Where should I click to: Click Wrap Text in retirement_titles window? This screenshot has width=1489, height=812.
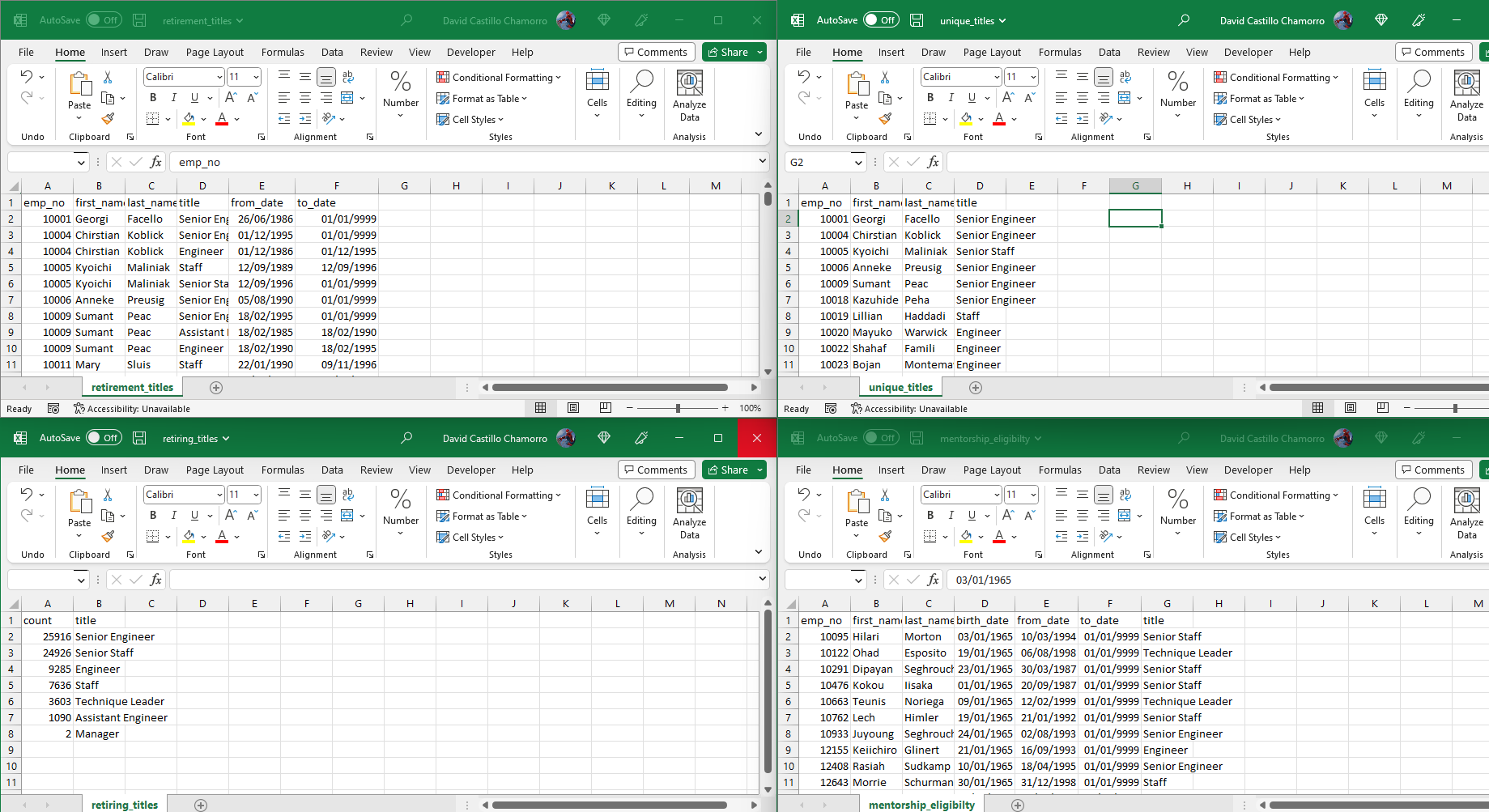pyautogui.click(x=348, y=77)
